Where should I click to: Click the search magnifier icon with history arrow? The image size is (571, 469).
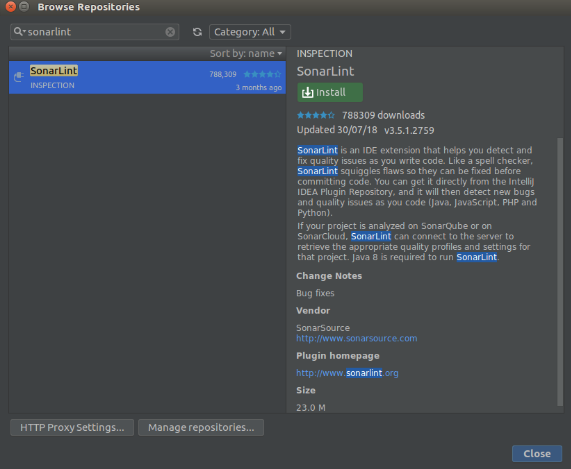tap(19, 32)
